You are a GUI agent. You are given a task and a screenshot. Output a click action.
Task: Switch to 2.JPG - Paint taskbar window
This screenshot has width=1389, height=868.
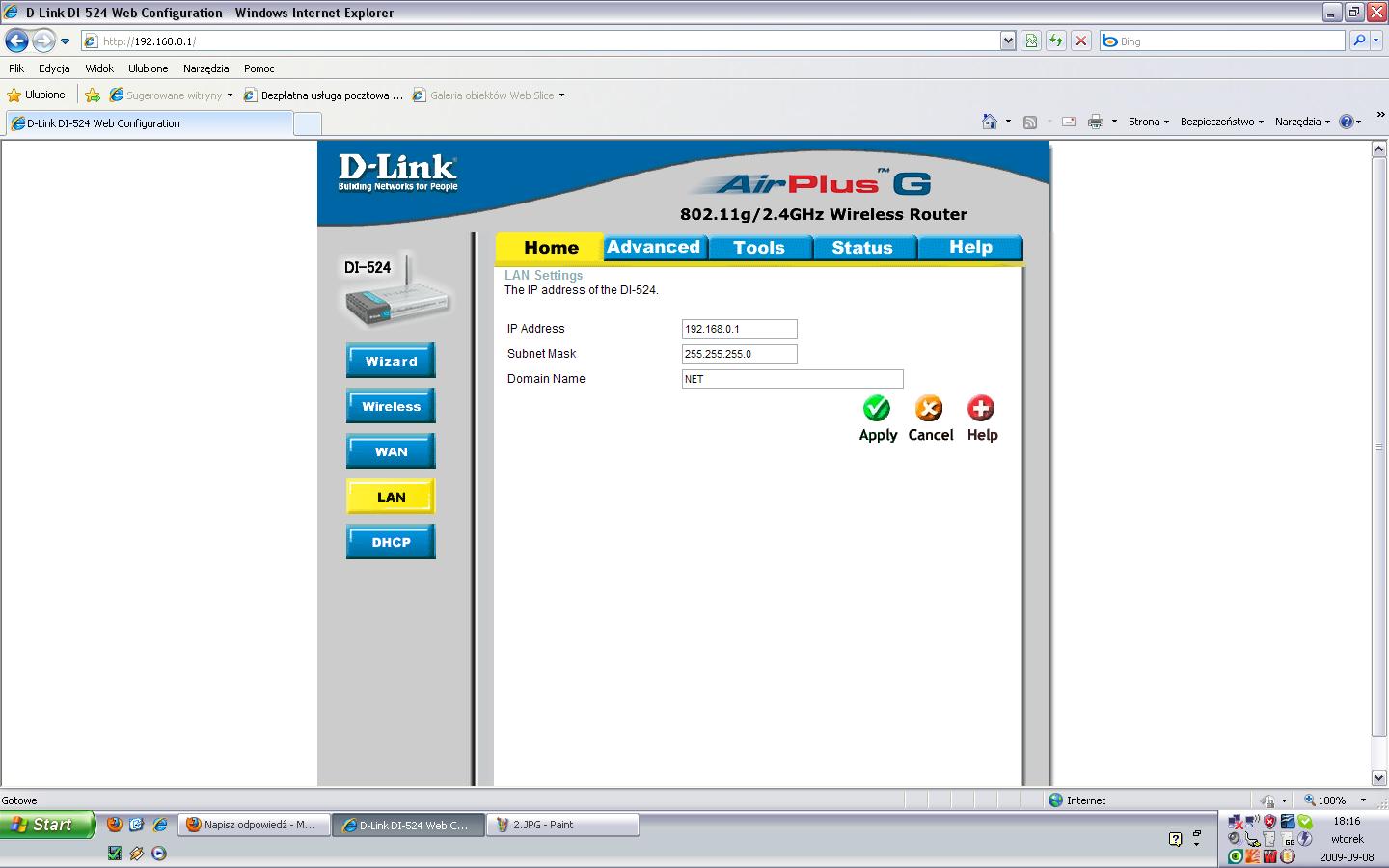click(562, 825)
